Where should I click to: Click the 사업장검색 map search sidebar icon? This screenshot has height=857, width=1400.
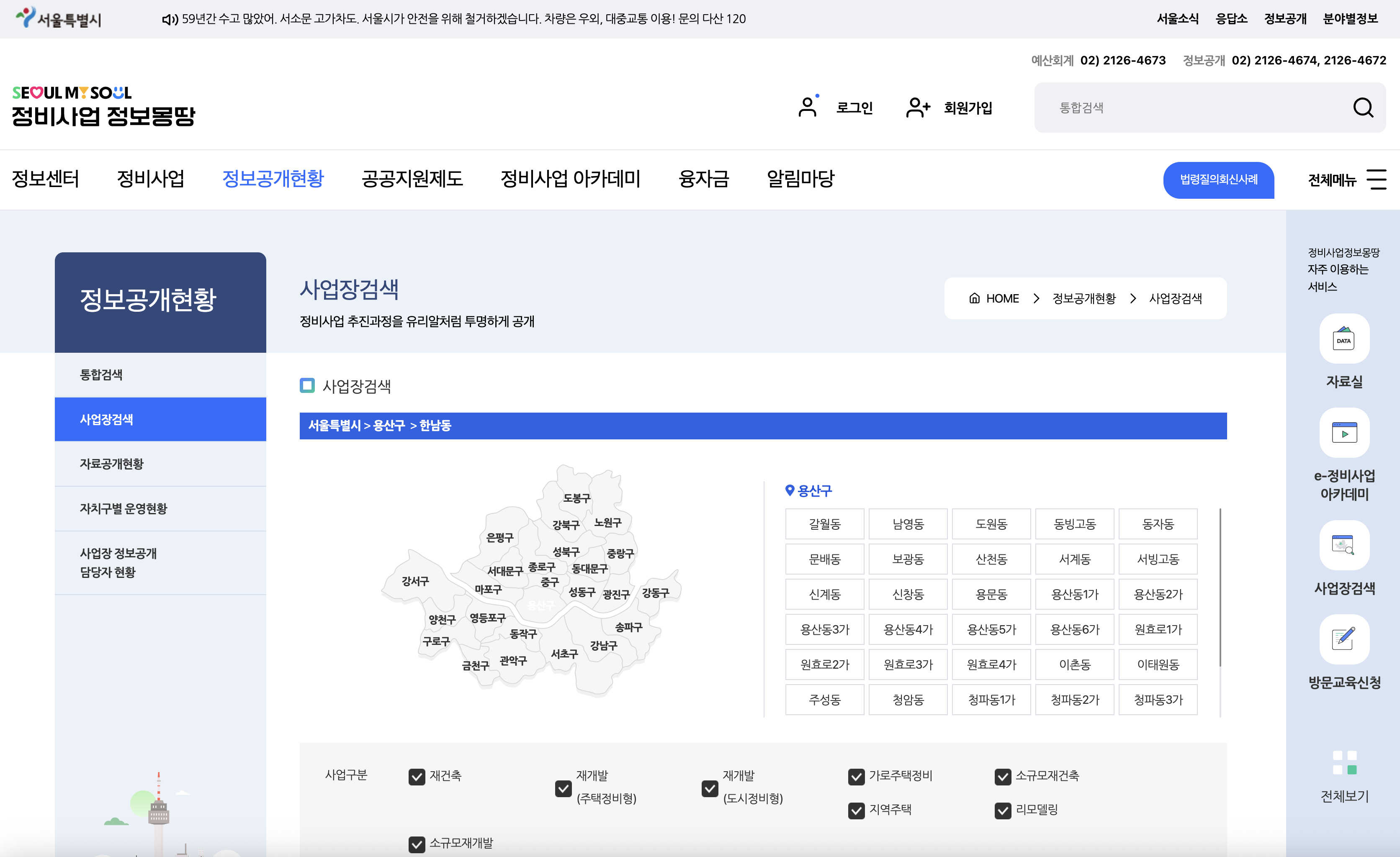click(1344, 545)
